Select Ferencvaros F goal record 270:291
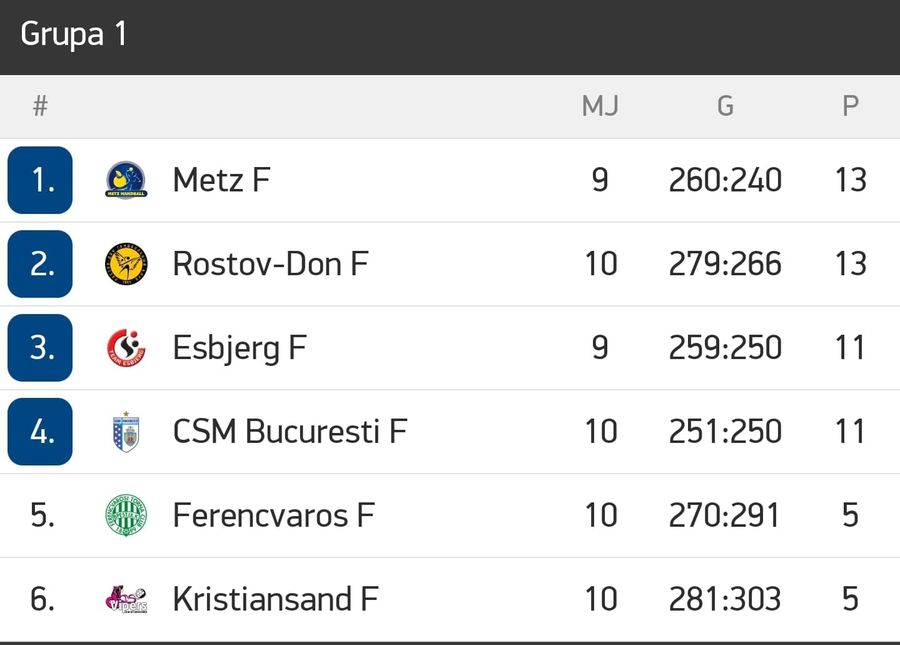900x645 pixels. [724, 515]
